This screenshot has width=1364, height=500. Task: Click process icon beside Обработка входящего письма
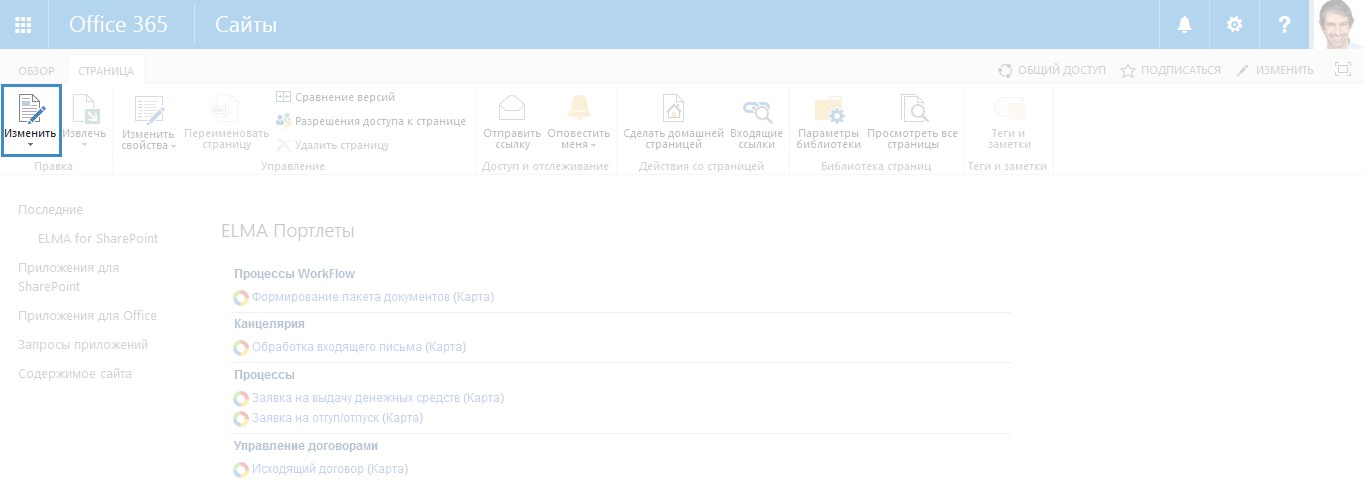[x=241, y=347]
